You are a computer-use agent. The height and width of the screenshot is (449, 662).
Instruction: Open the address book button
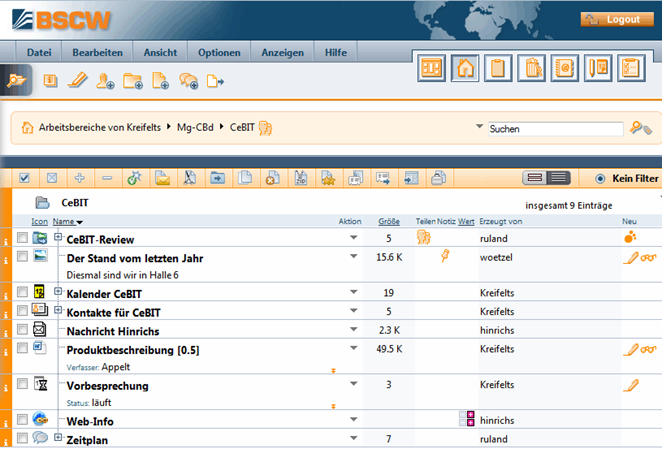(x=565, y=68)
